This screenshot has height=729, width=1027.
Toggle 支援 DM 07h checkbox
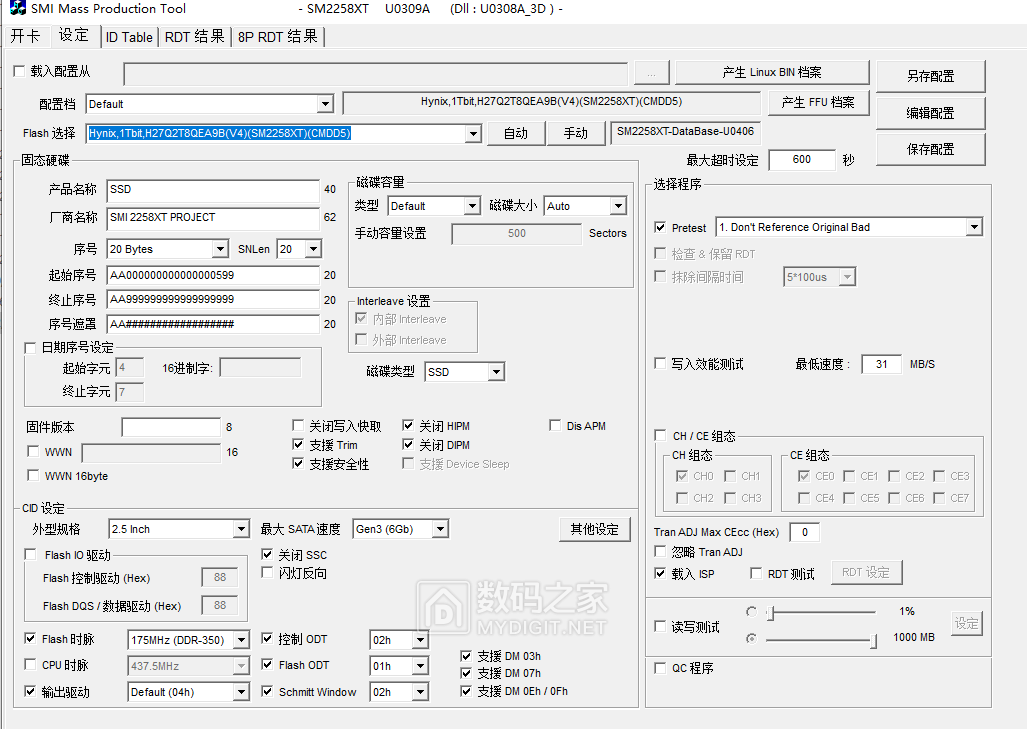(x=466, y=673)
